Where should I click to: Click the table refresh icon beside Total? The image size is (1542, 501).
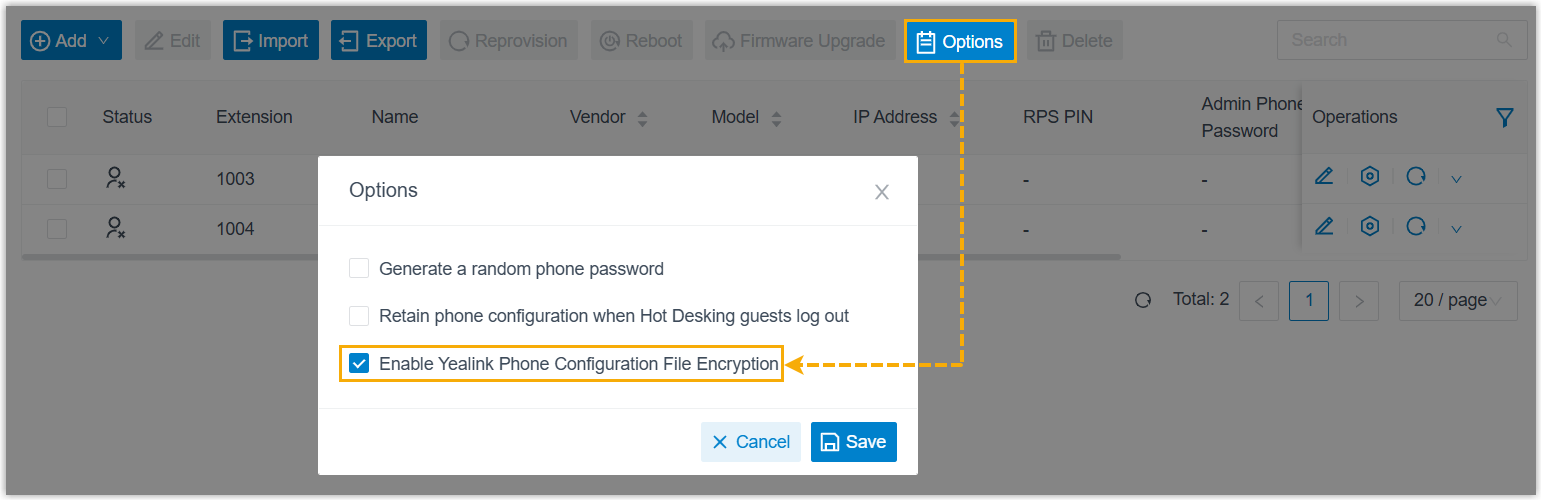click(x=1143, y=300)
